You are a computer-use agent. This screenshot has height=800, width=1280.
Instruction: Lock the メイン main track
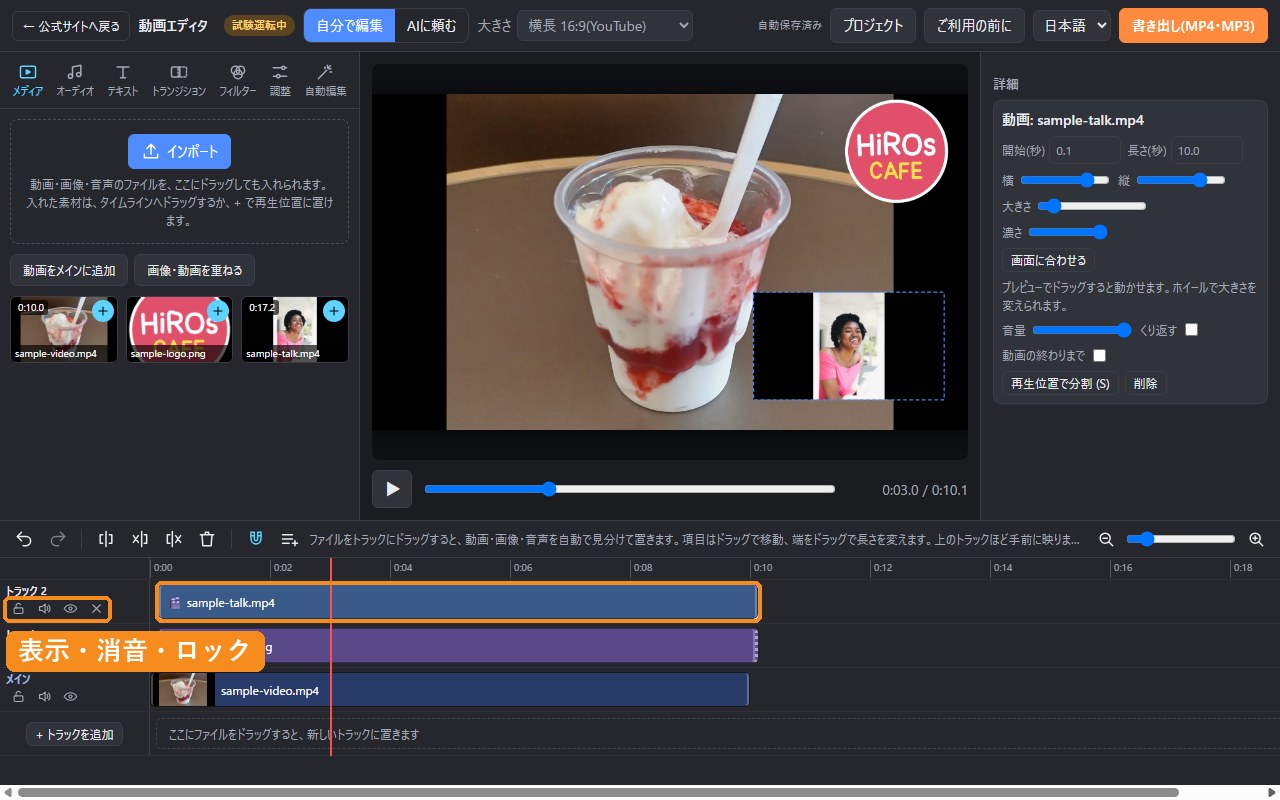coord(18,696)
